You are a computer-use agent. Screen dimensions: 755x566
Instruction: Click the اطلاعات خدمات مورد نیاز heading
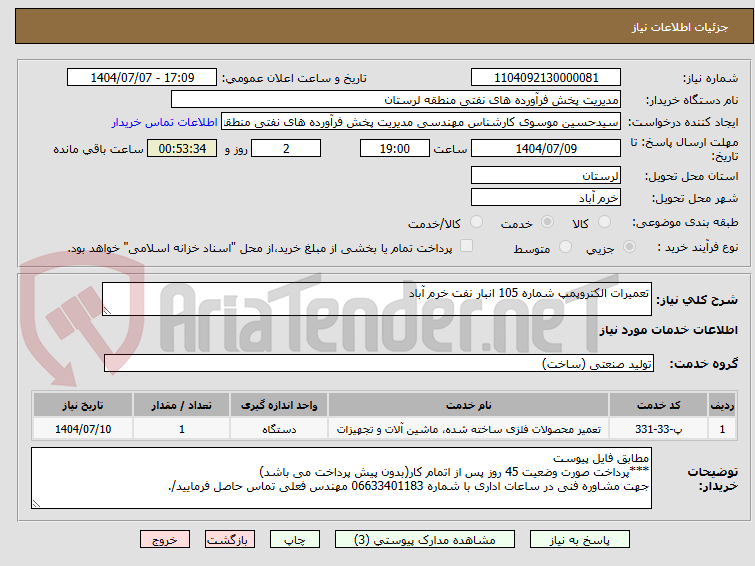click(x=668, y=330)
